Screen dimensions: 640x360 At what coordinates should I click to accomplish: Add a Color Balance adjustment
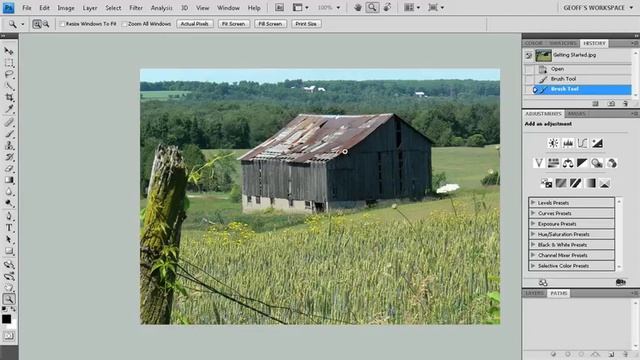568,163
